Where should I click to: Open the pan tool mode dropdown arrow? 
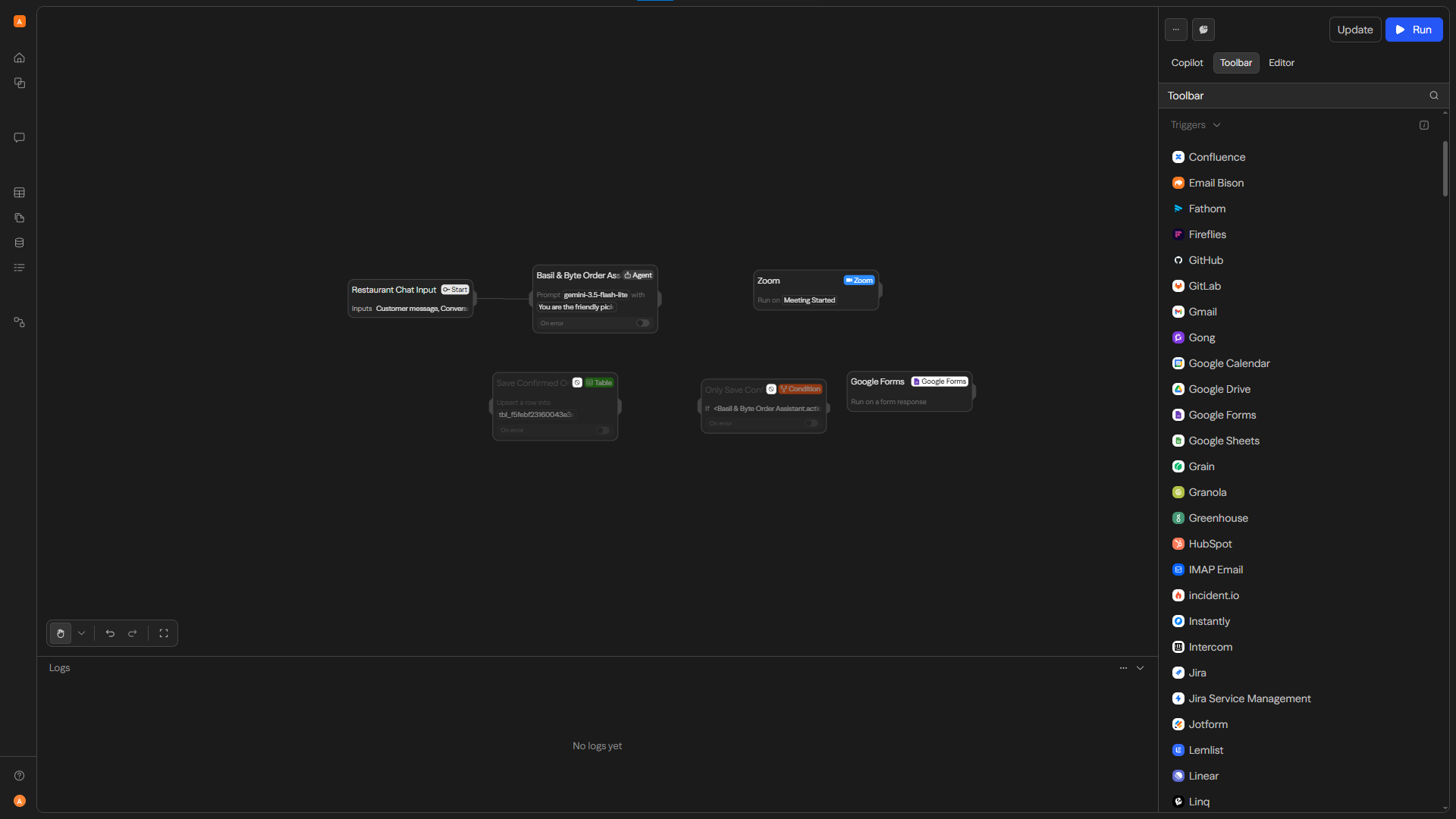(82, 633)
